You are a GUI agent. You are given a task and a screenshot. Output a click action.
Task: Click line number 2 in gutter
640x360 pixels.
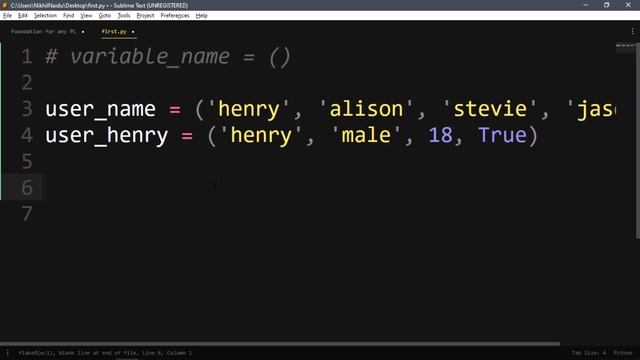point(27,82)
